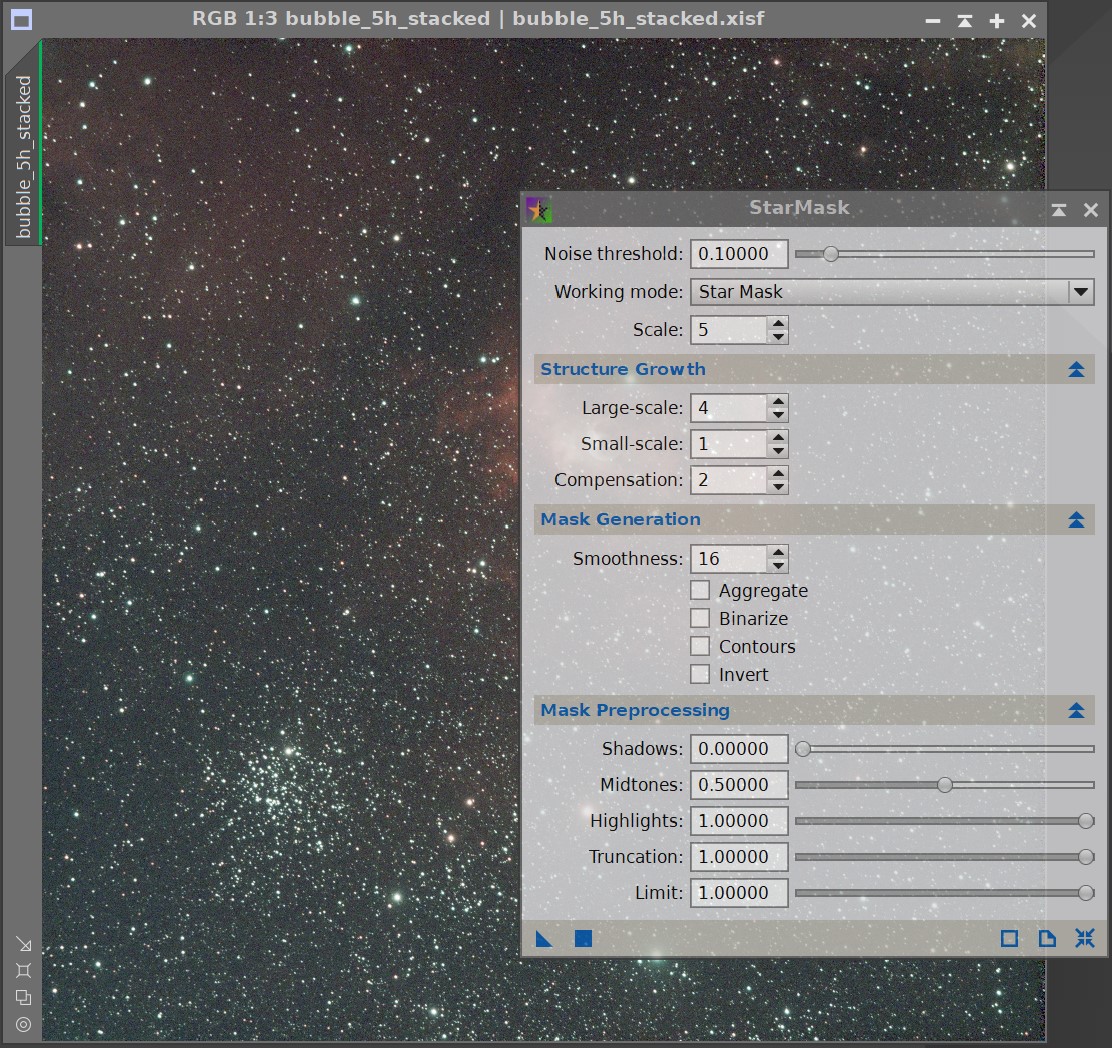Focus the Highlights value field
The height and width of the screenshot is (1048, 1112).
[x=739, y=821]
